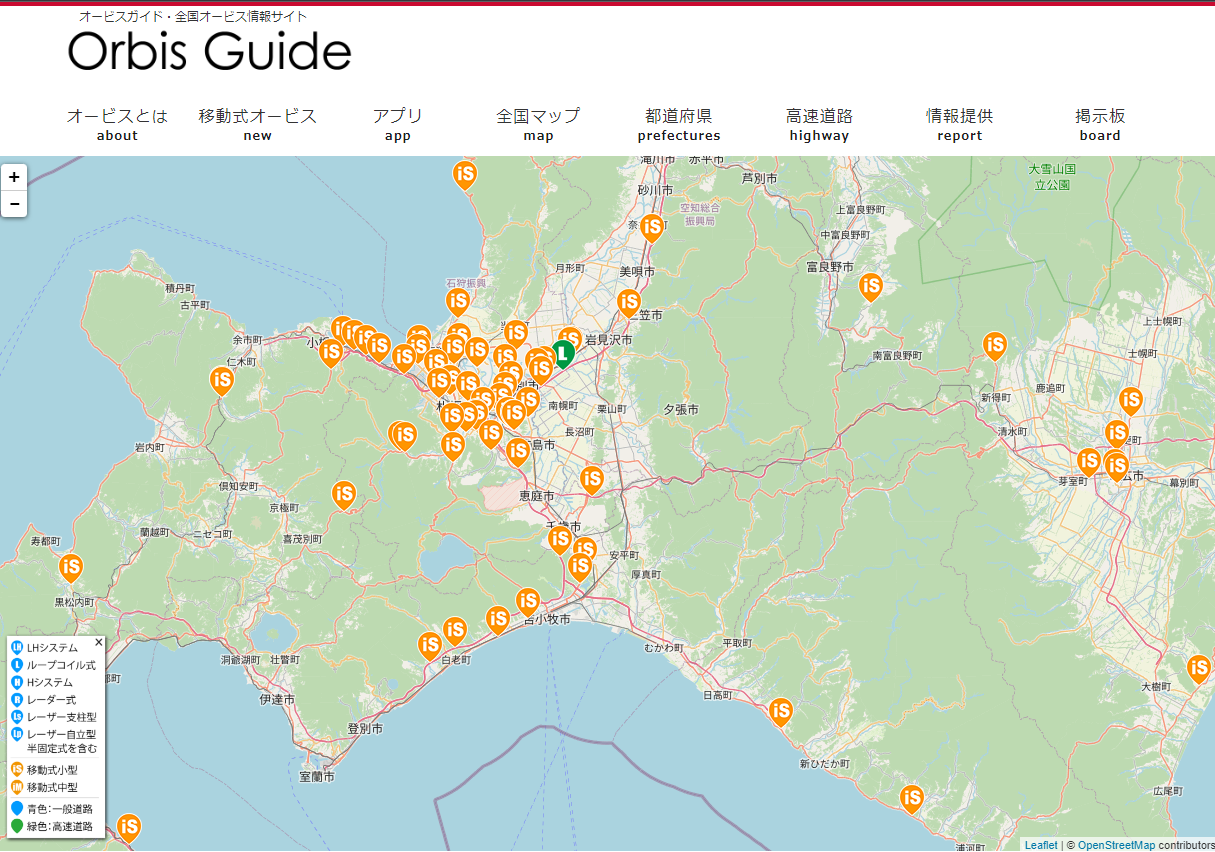This screenshot has height=852, width=1215.
Task: Open the iS marker near 日高町 coast
Action: 781,711
